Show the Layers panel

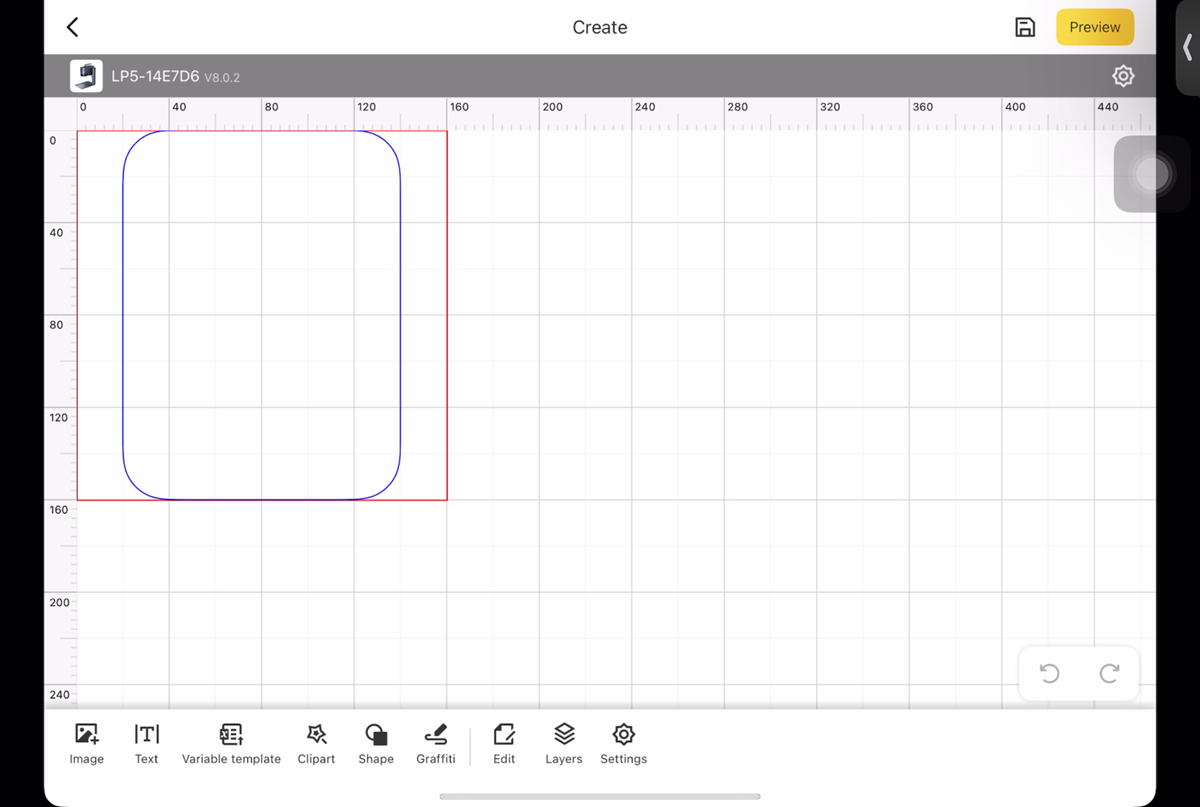point(564,745)
